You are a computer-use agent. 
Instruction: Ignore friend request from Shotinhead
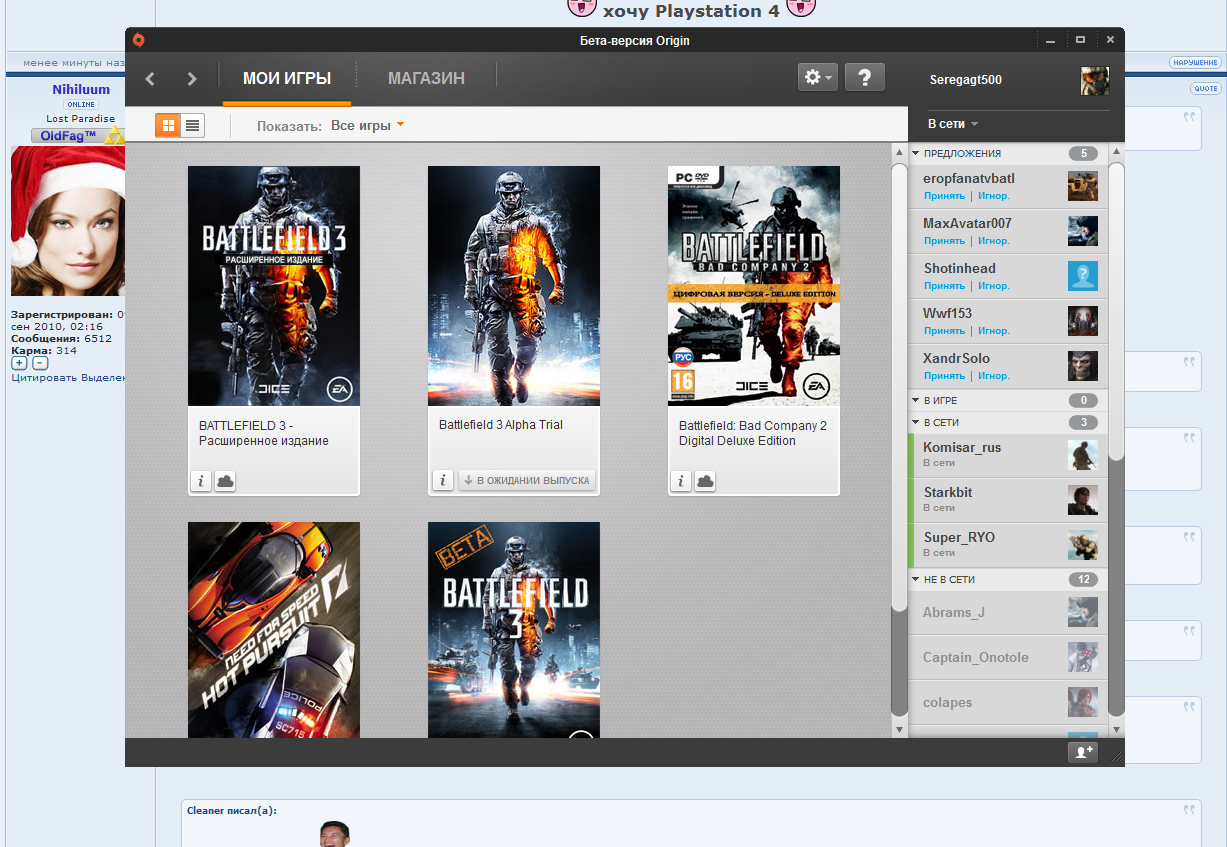coord(994,286)
